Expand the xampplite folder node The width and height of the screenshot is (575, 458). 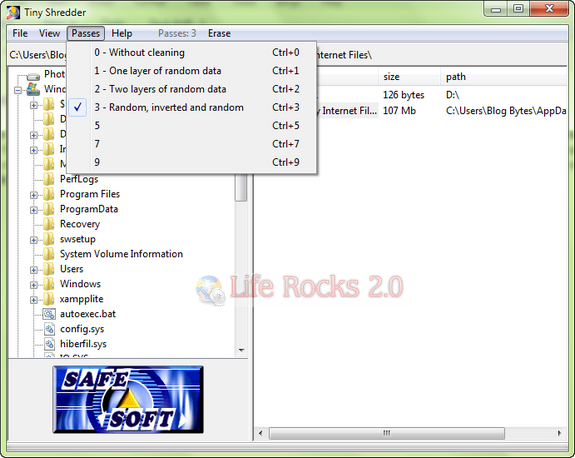point(34,300)
